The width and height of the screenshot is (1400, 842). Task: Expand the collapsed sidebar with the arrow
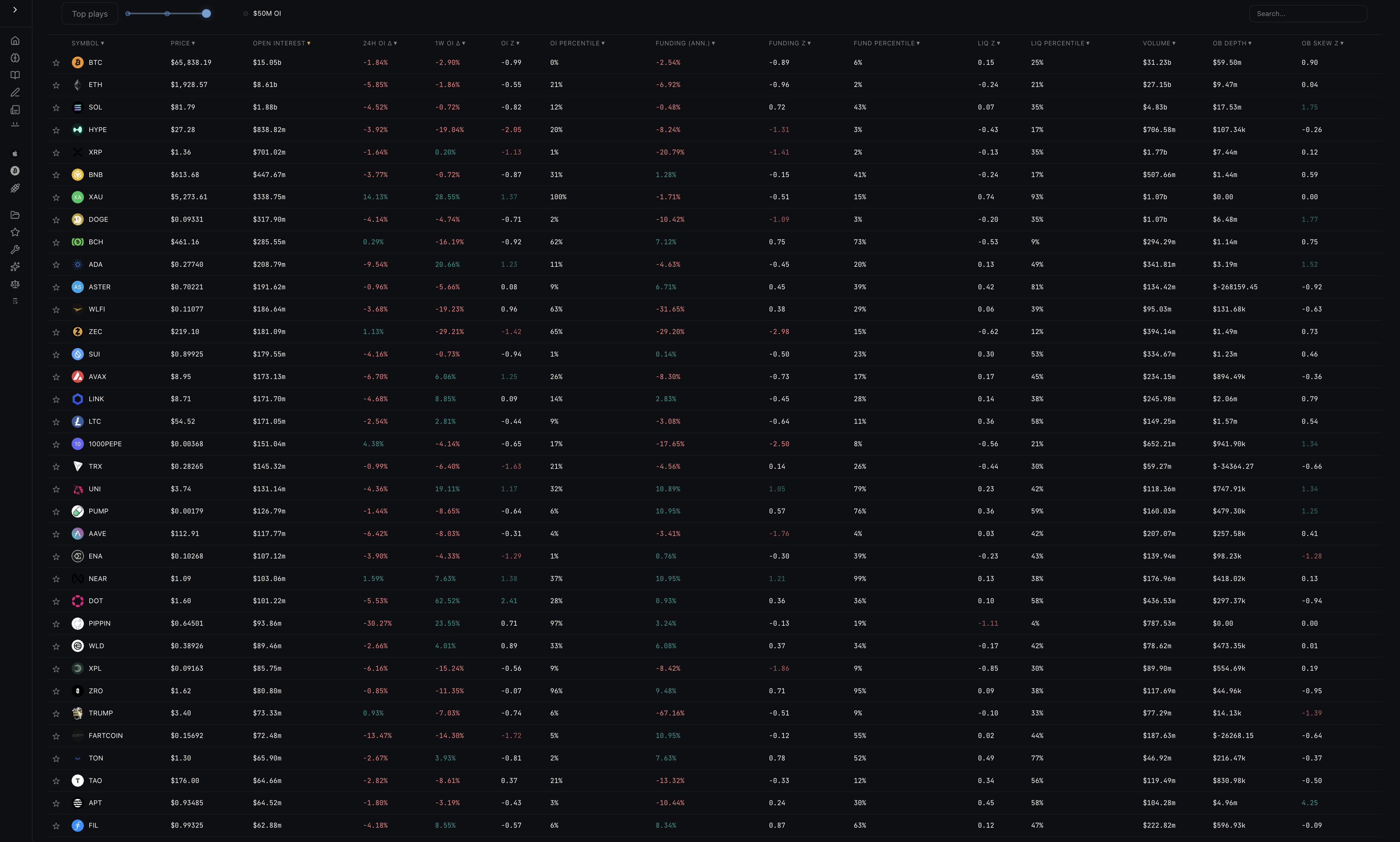pyautogui.click(x=15, y=10)
